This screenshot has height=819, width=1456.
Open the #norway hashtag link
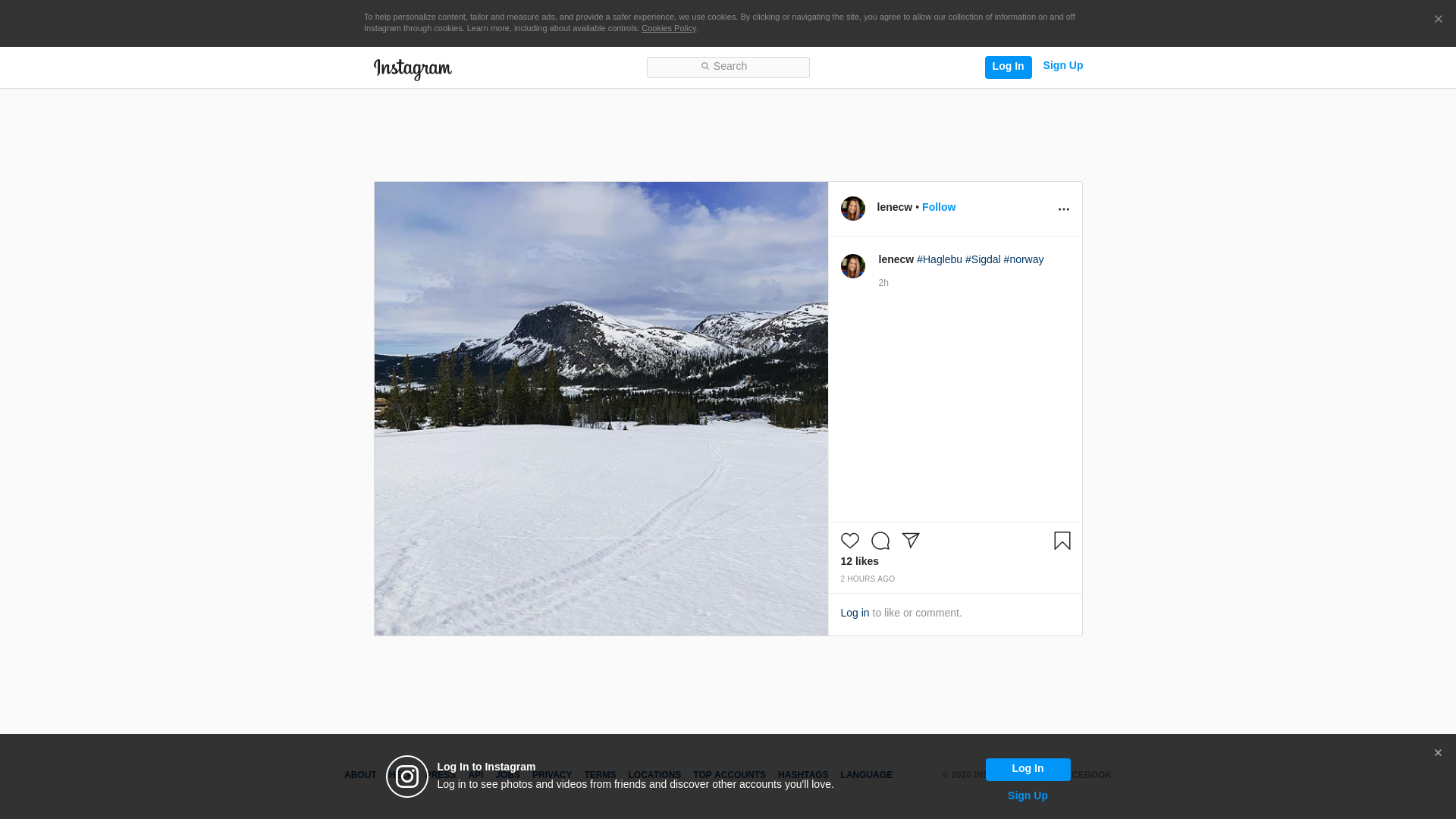tap(1023, 259)
